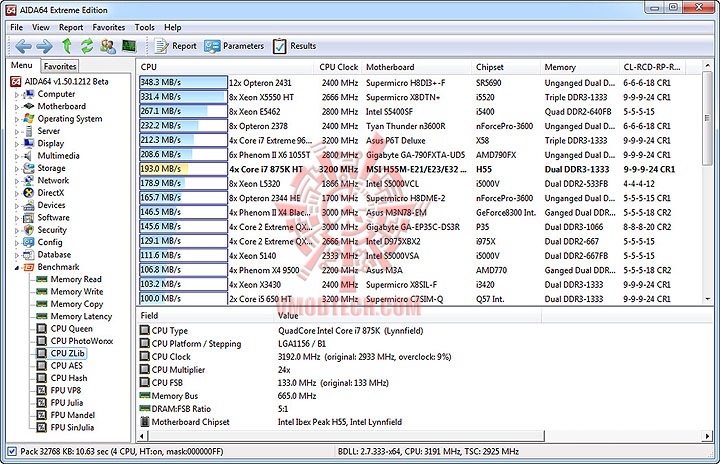This screenshot has height=464, width=720.
Task: Click the CPU ZLib benchmark icon
Action: [x=42, y=353]
